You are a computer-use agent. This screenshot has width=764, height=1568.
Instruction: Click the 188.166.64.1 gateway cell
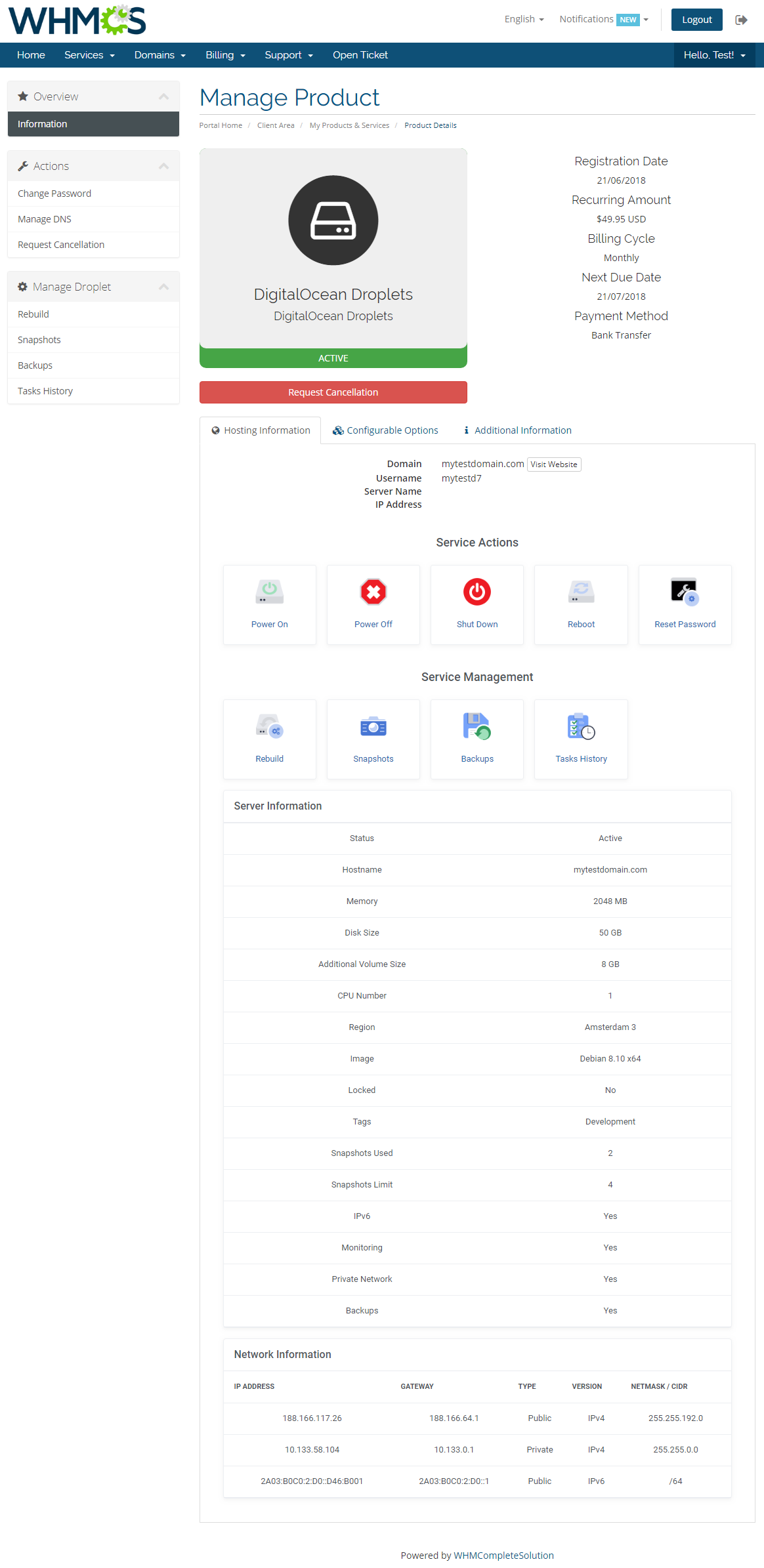pyautogui.click(x=454, y=1418)
